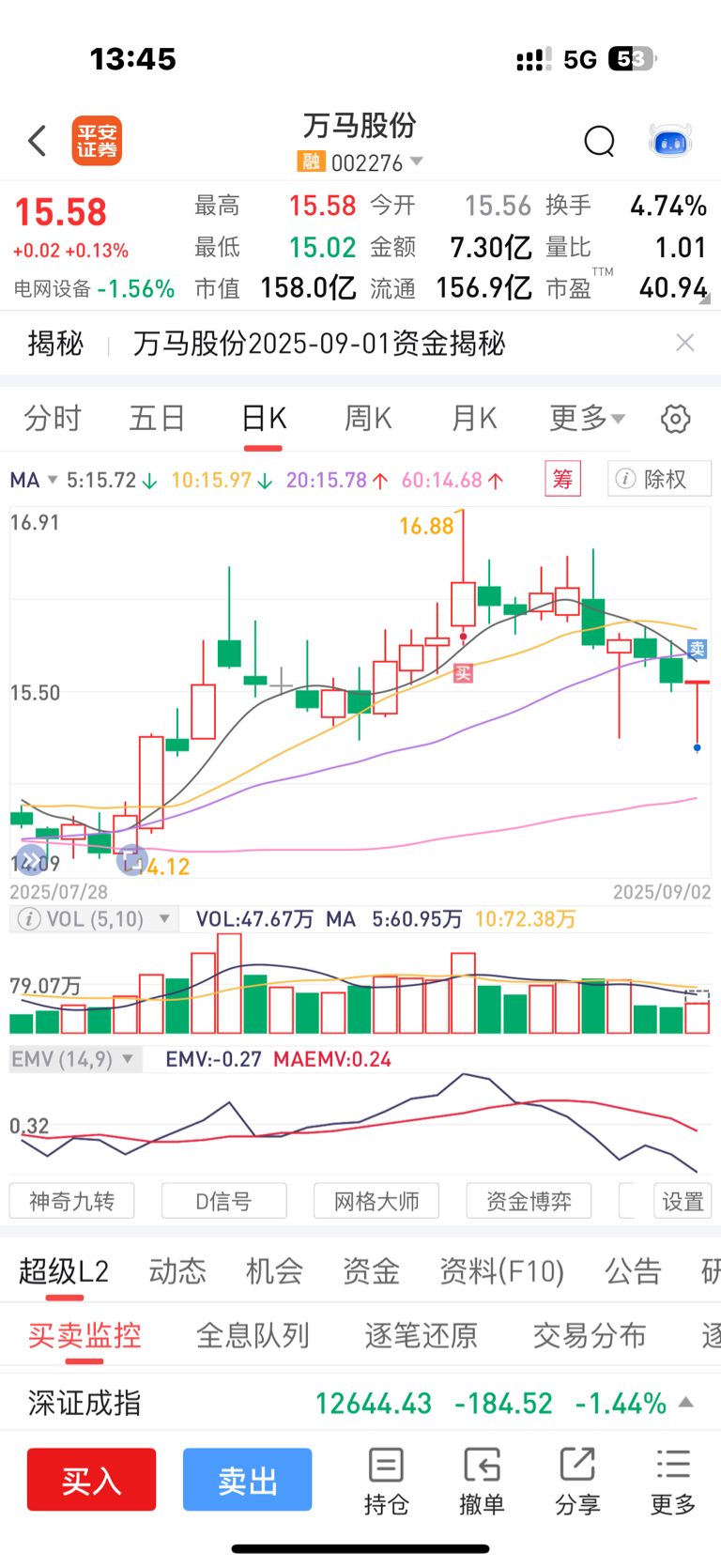Tap the 16.88 high price label
Image resolution: width=721 pixels, height=1568 pixels.
(426, 526)
